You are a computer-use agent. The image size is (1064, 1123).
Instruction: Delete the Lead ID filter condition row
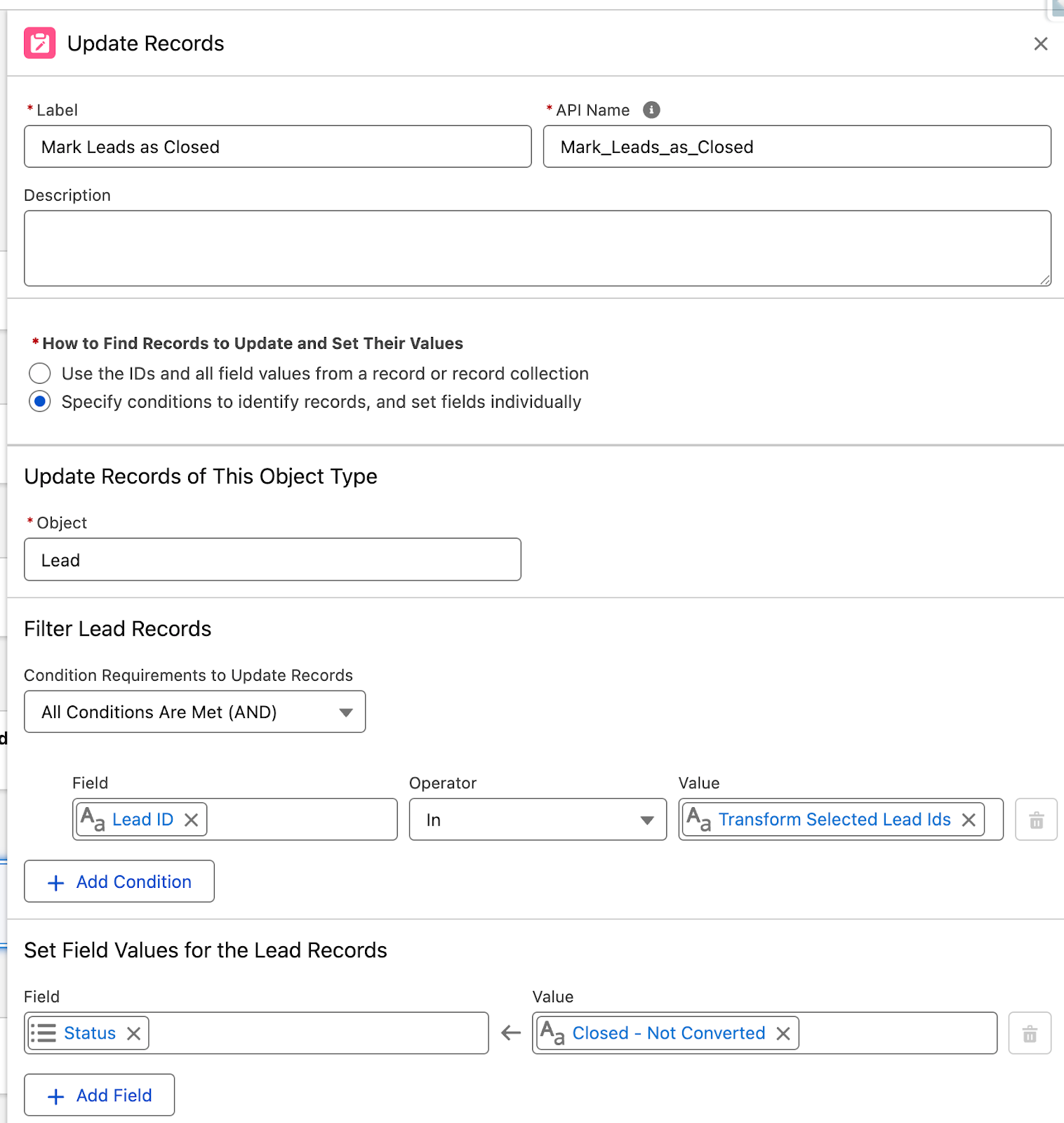pos(1036,820)
